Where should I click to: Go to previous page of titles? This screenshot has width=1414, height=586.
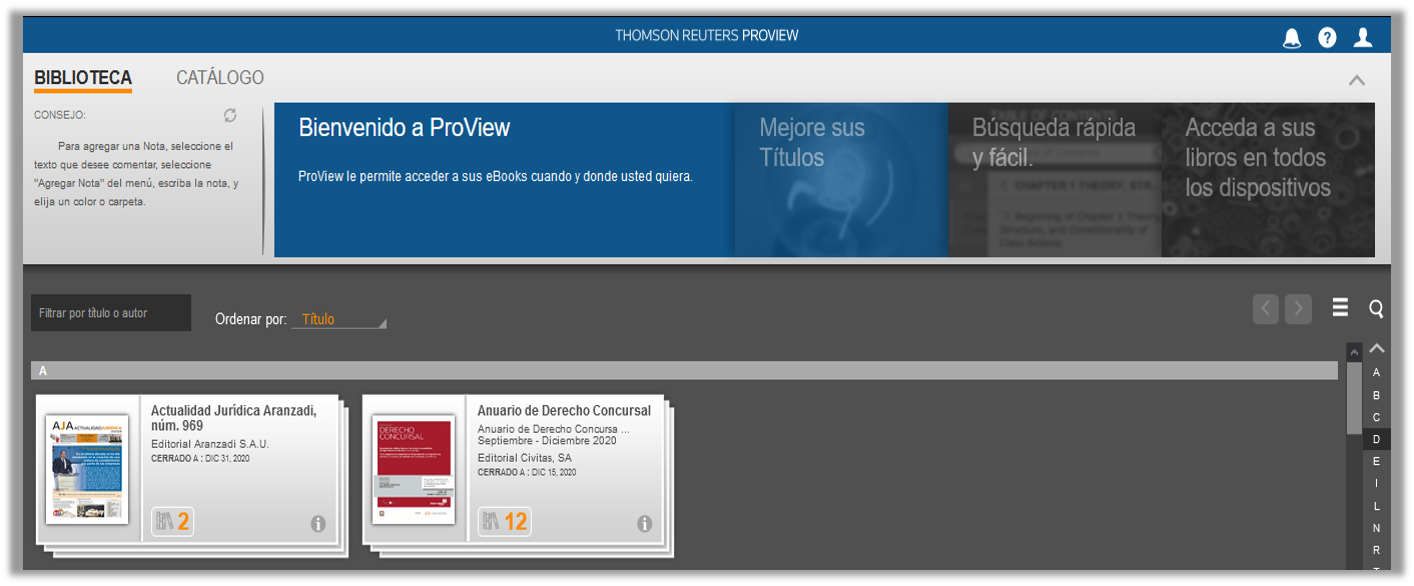click(x=1266, y=309)
